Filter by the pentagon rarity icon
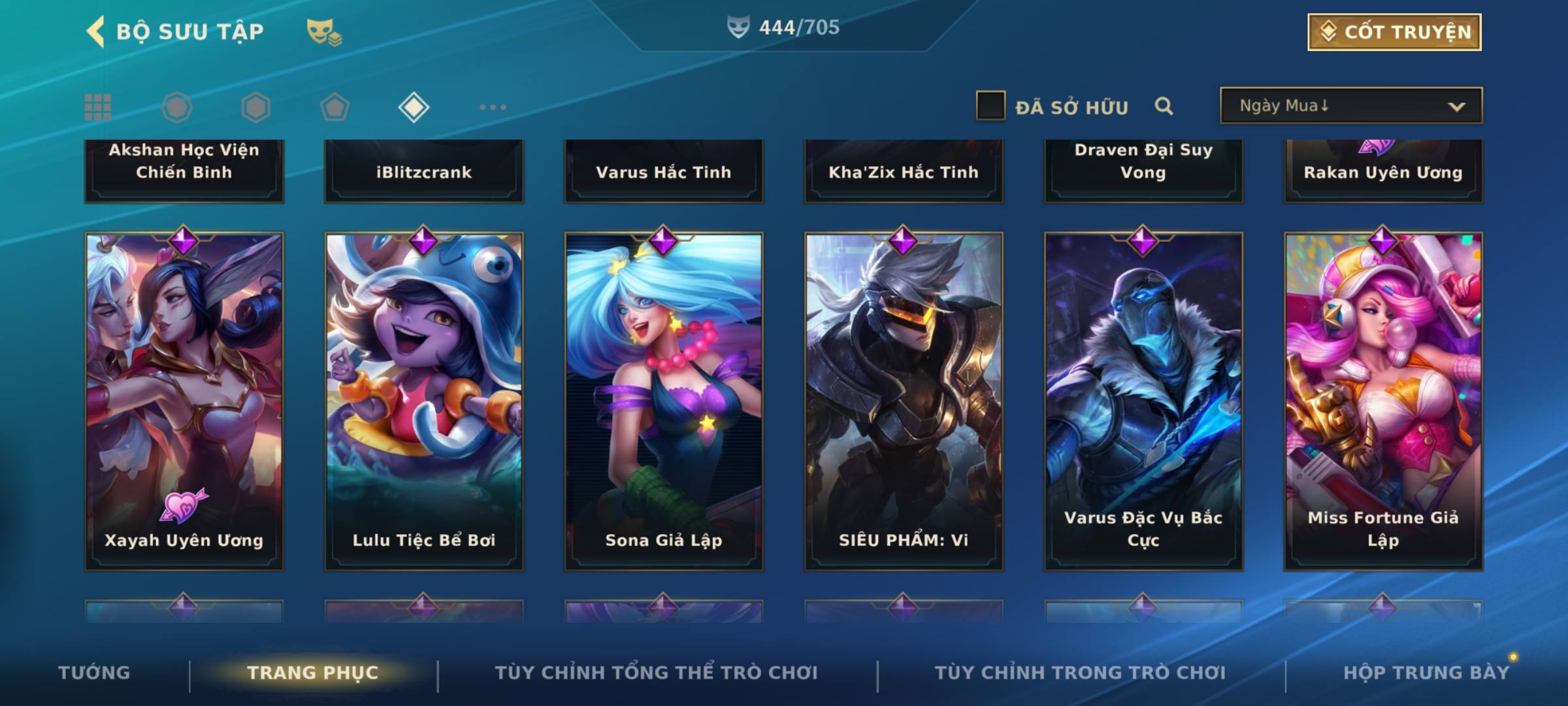 pyautogui.click(x=335, y=107)
